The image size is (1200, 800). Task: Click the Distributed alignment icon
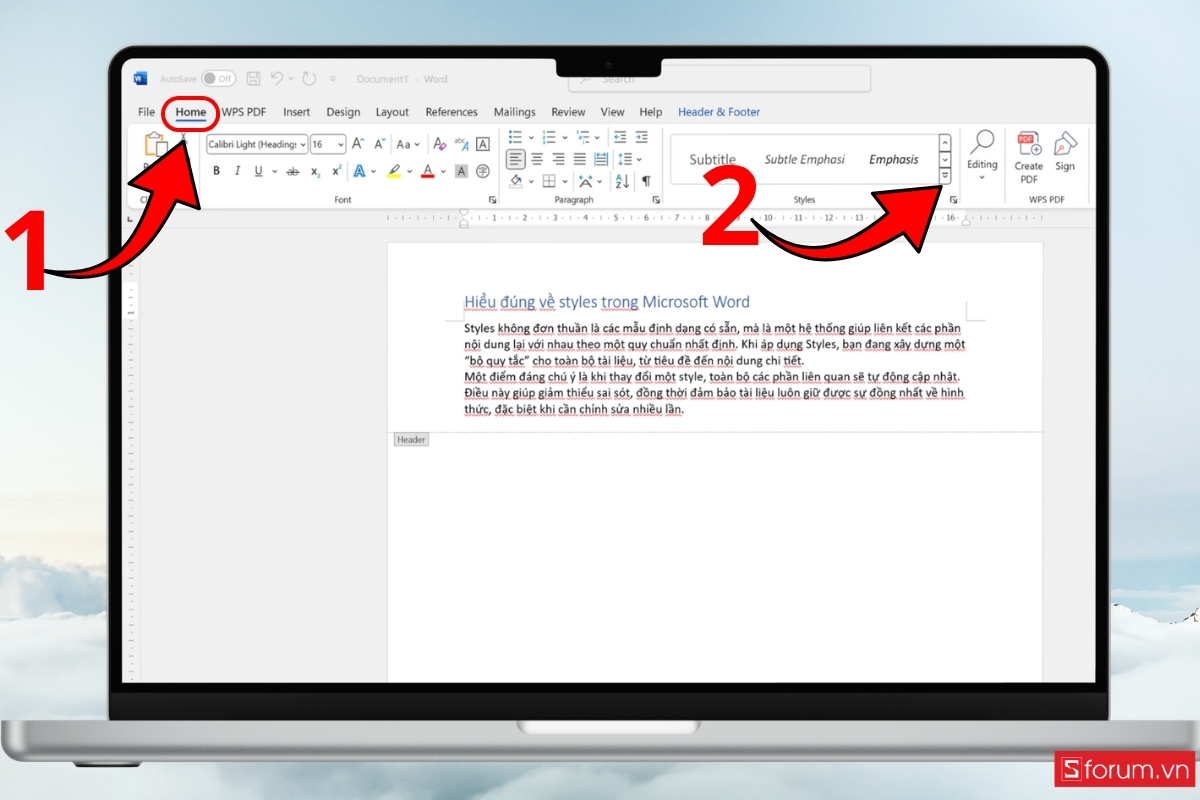tap(601, 159)
